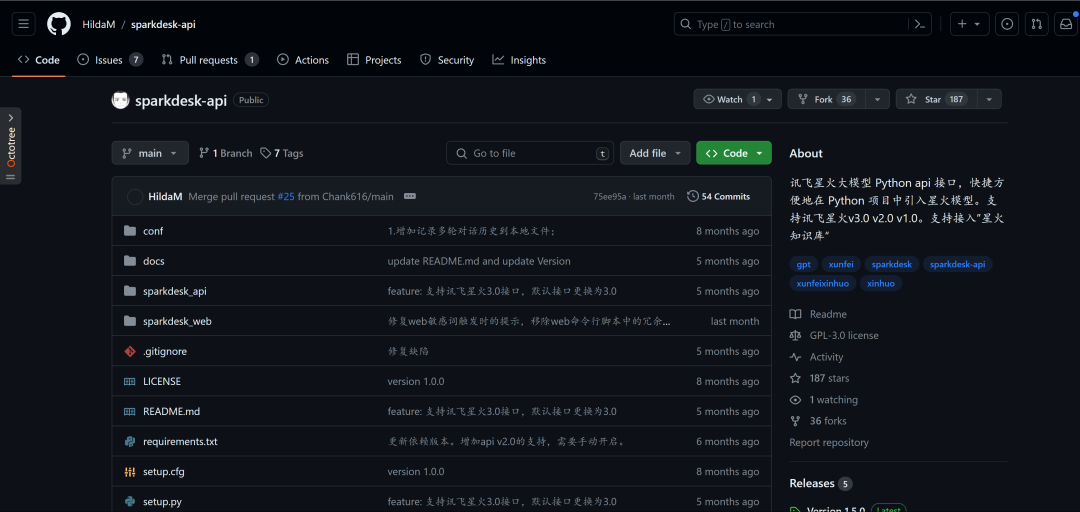
Task: Click the Go to file search field
Action: pos(530,153)
